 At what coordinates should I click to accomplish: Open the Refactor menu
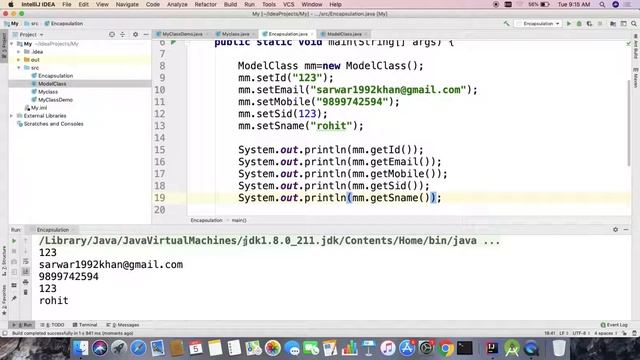click(205, 4)
